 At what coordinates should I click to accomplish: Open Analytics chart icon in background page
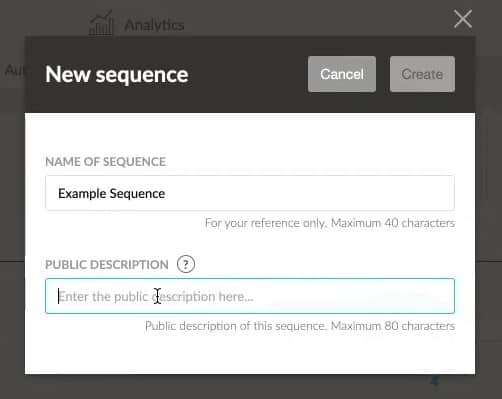tap(101, 23)
